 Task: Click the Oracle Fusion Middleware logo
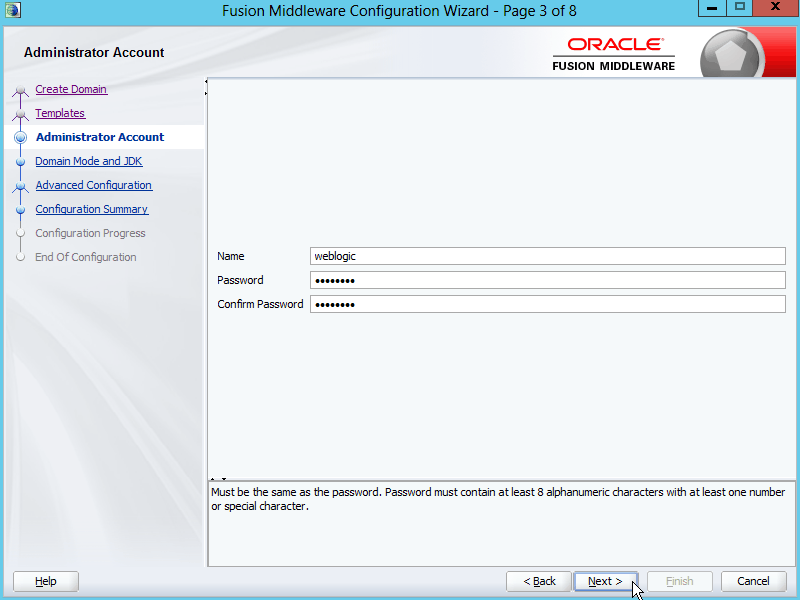click(x=614, y=54)
